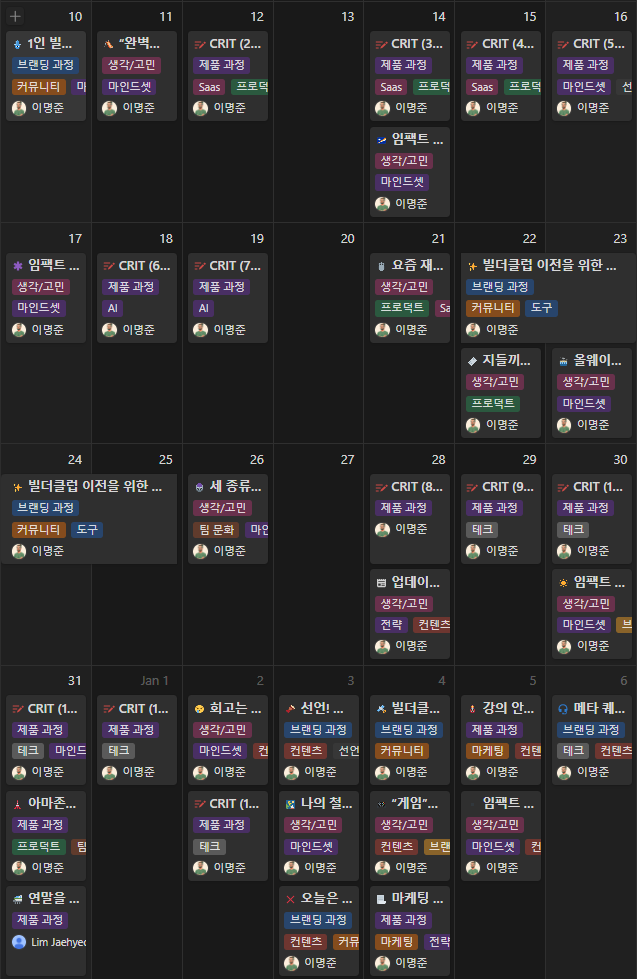Image resolution: width=637 pixels, height=979 pixels.
Task: Open the "완벽 card on day 11
Action: tap(139, 44)
